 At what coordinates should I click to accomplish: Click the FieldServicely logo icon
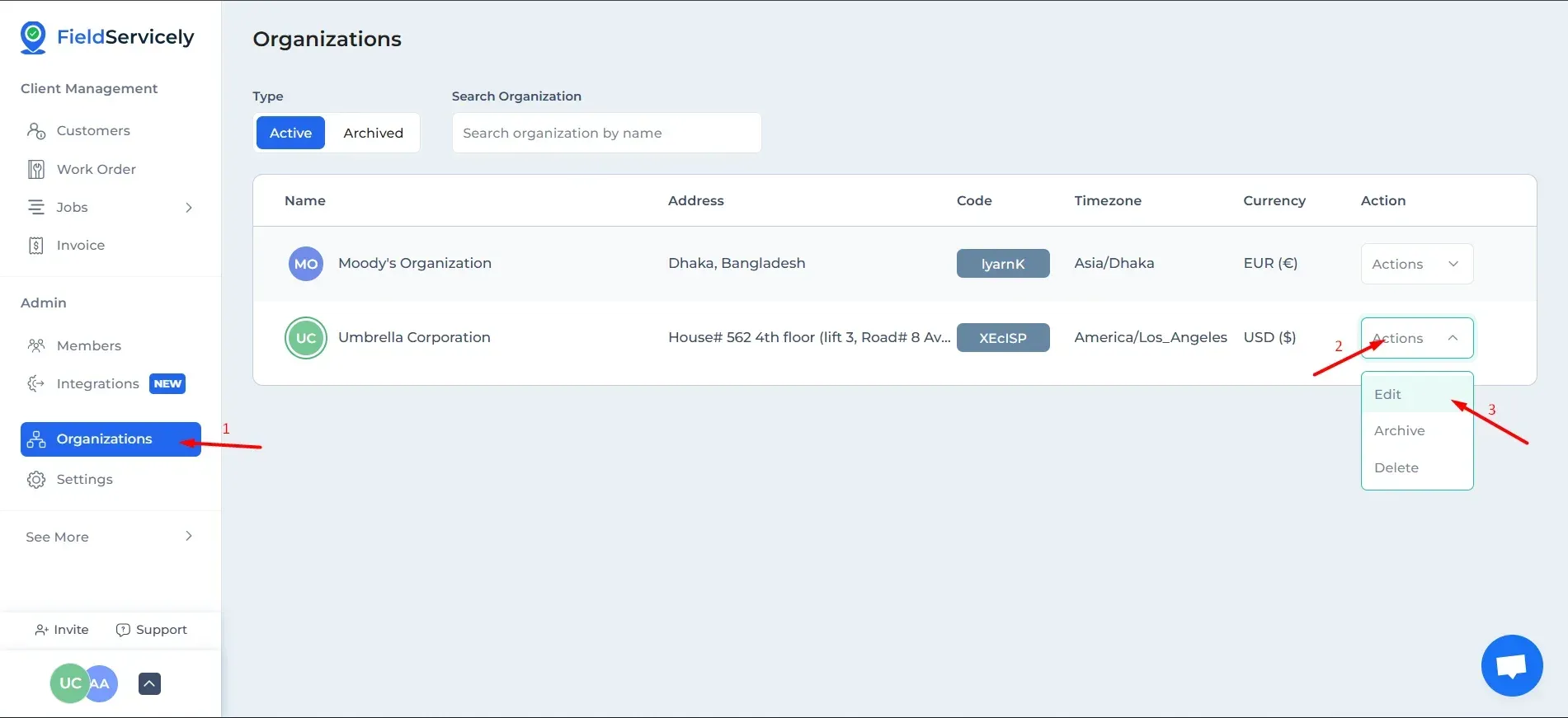coord(33,38)
